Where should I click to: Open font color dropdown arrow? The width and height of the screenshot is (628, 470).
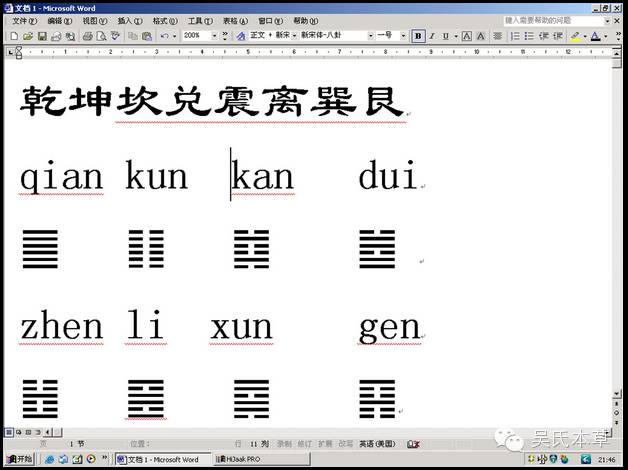[x=606, y=36]
